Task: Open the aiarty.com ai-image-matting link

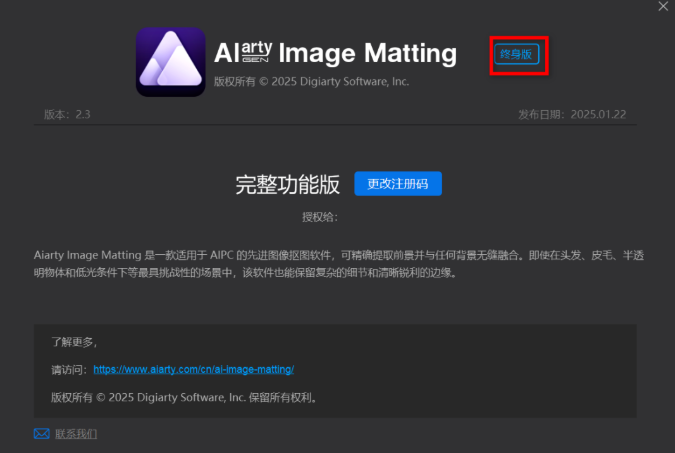Action: [x=194, y=369]
